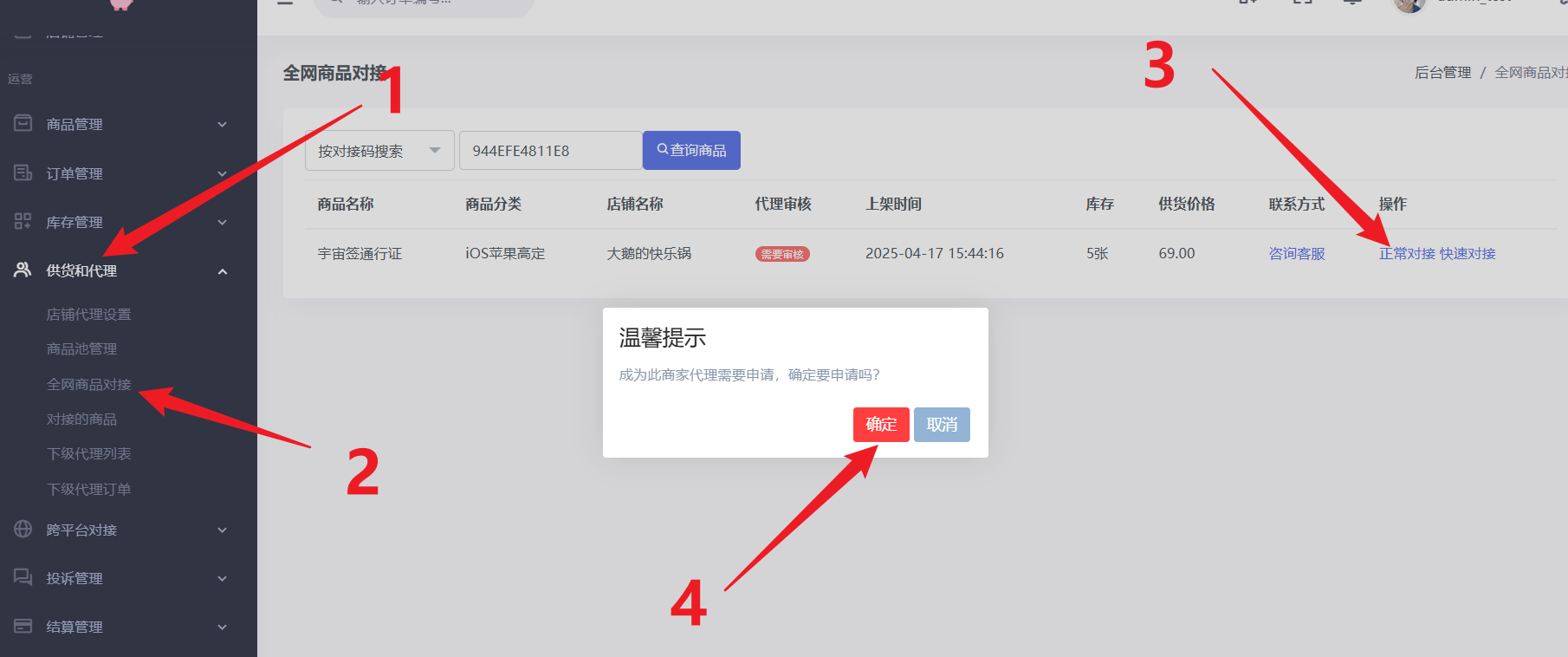The height and width of the screenshot is (657, 1568).
Task: Click the 对接码 input field with 944EFE4811E8
Action: [550, 151]
